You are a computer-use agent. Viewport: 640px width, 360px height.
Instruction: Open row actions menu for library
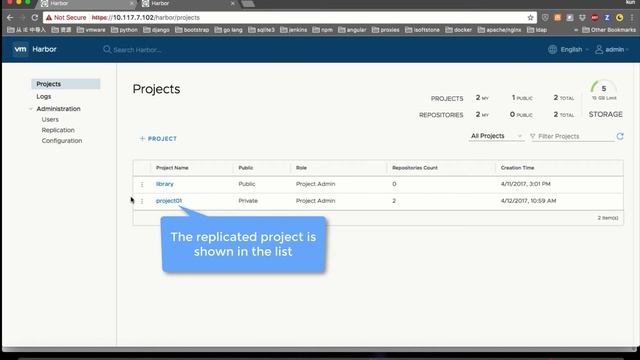(142, 184)
